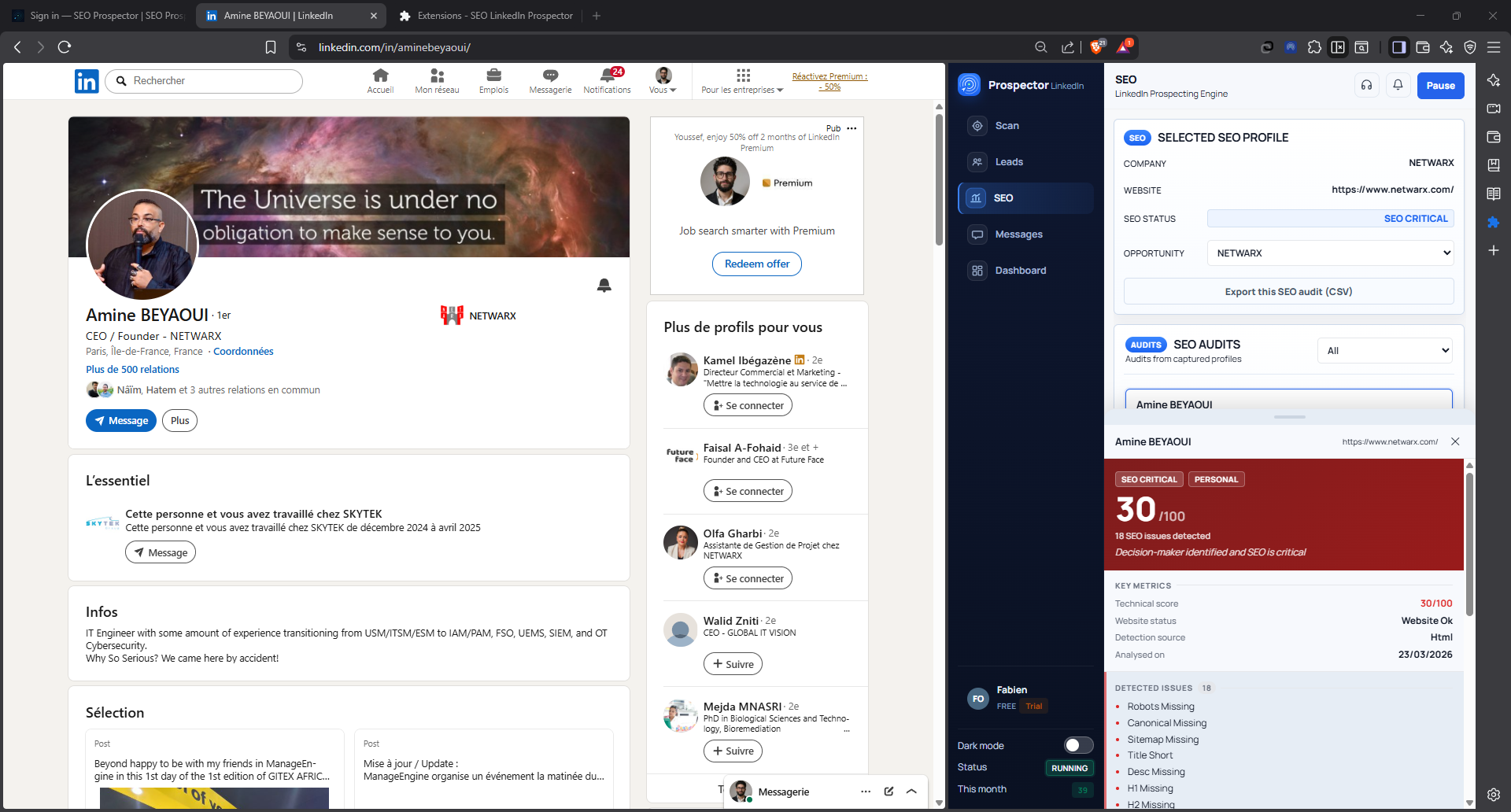
Task: Toggle Dark mode in Prospector
Action: 1079,745
